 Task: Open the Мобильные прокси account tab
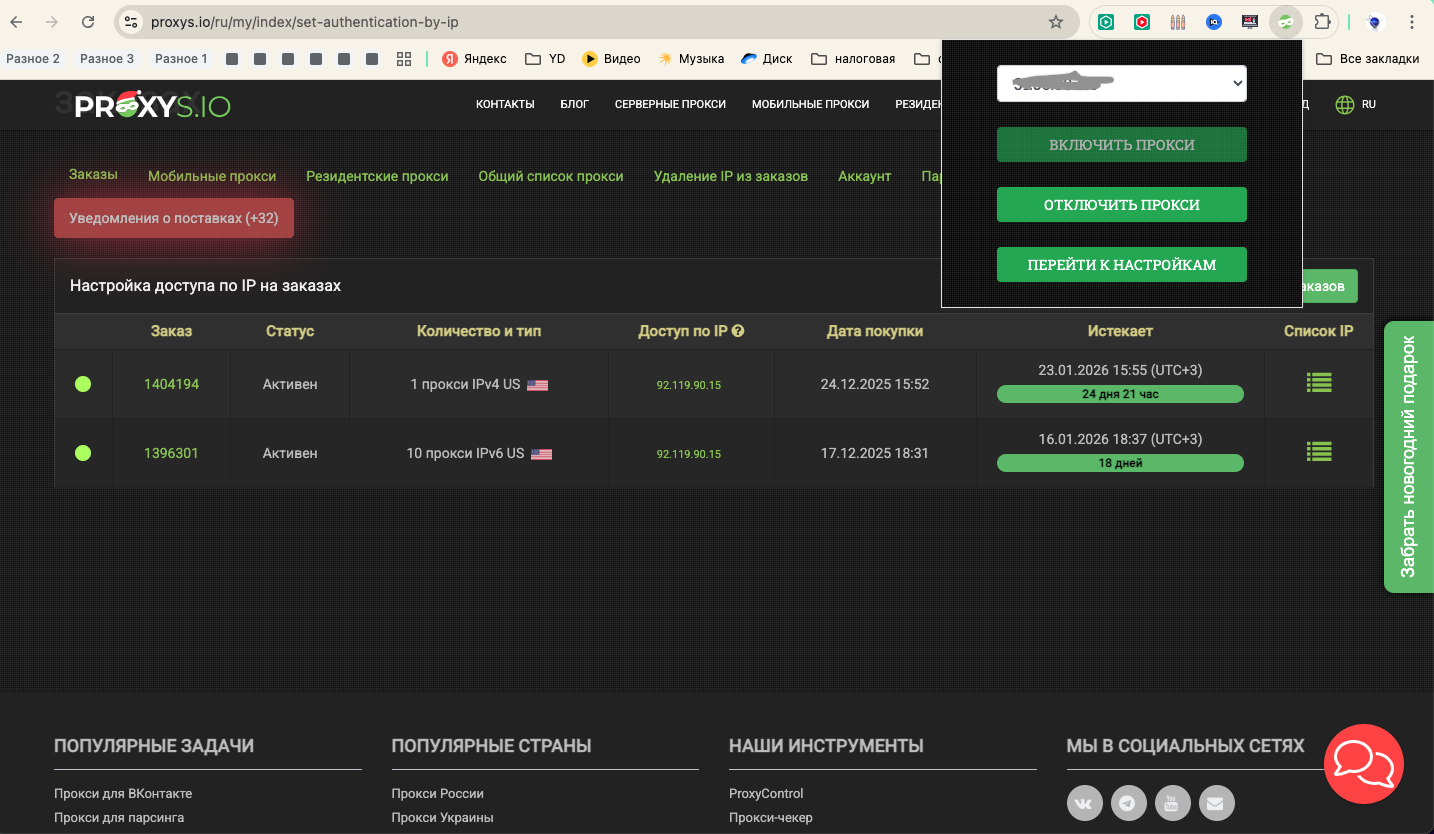point(212,176)
